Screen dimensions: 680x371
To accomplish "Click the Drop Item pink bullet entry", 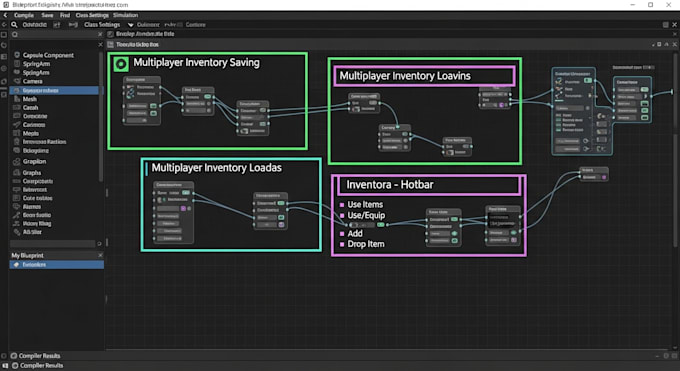I will [x=362, y=244].
